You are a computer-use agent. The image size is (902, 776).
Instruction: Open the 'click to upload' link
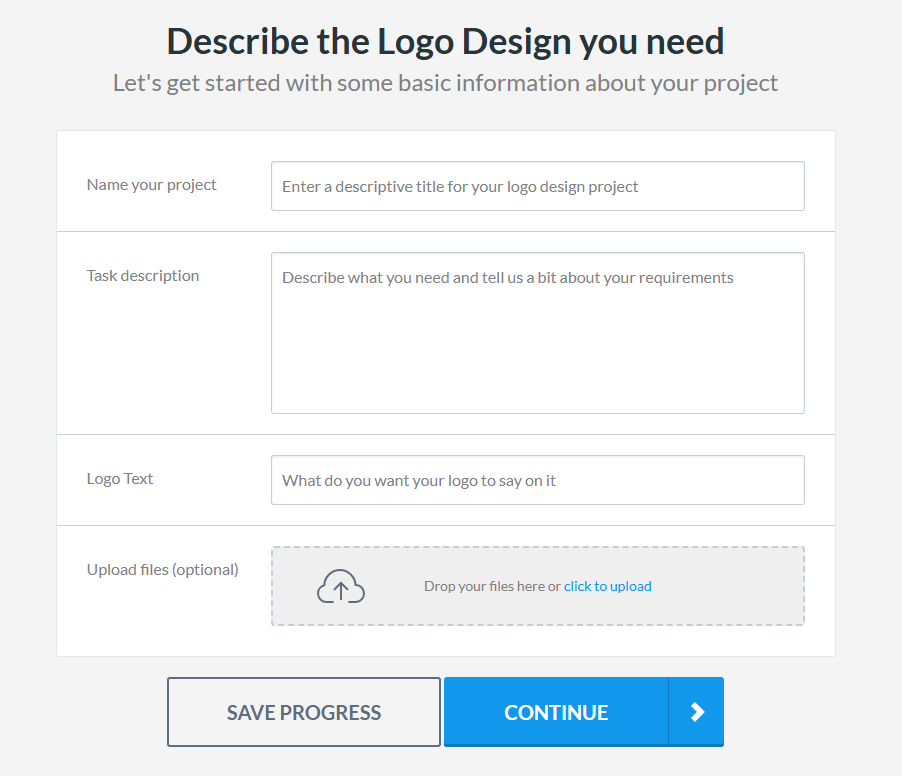608,587
